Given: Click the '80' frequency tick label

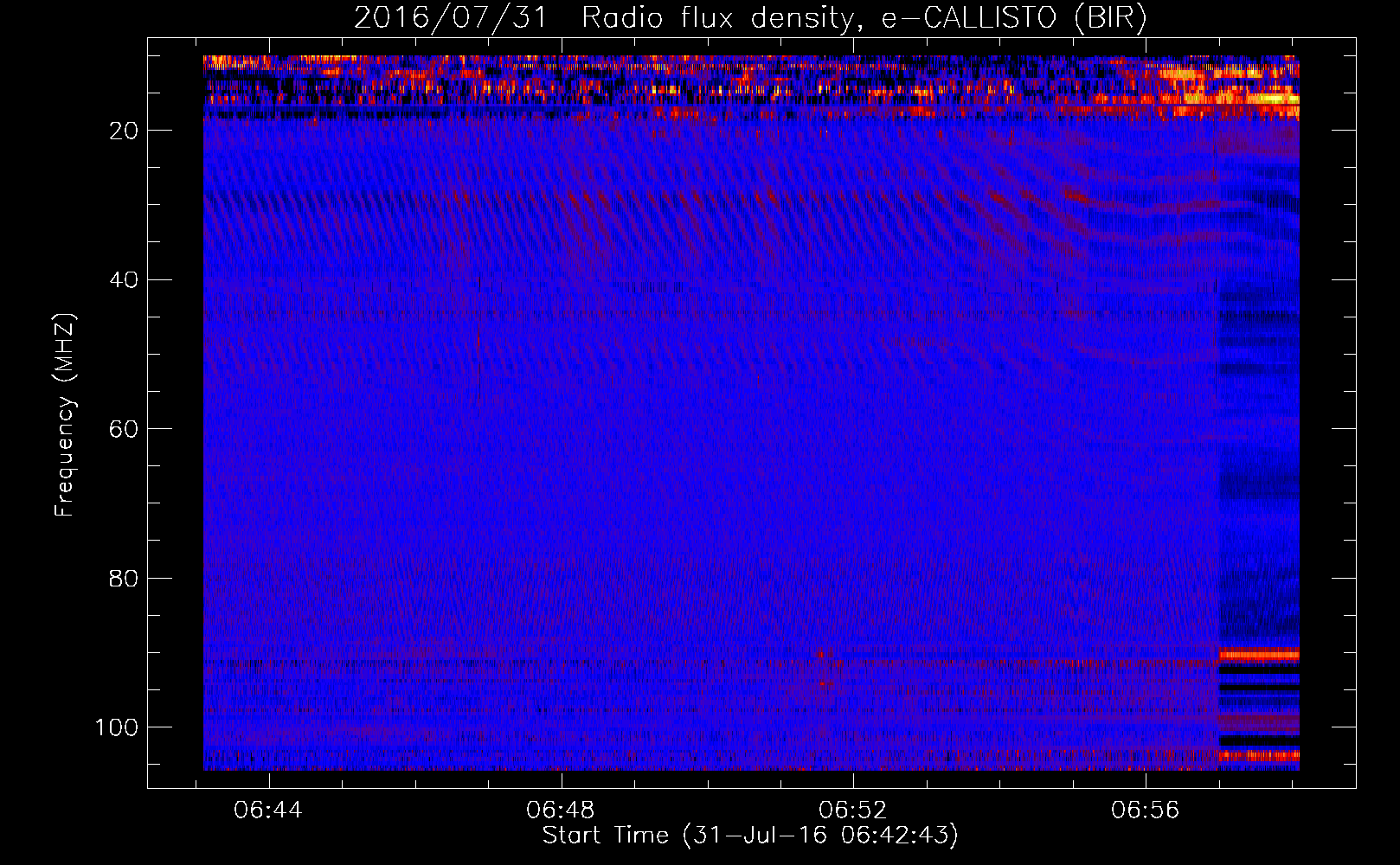Looking at the screenshot, I should (124, 579).
